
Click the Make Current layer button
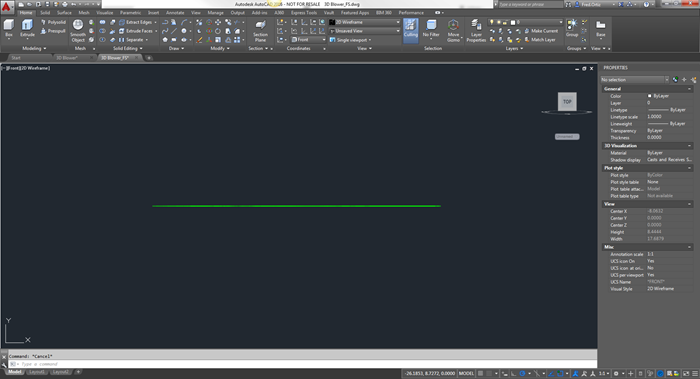pyautogui.click(x=541, y=31)
